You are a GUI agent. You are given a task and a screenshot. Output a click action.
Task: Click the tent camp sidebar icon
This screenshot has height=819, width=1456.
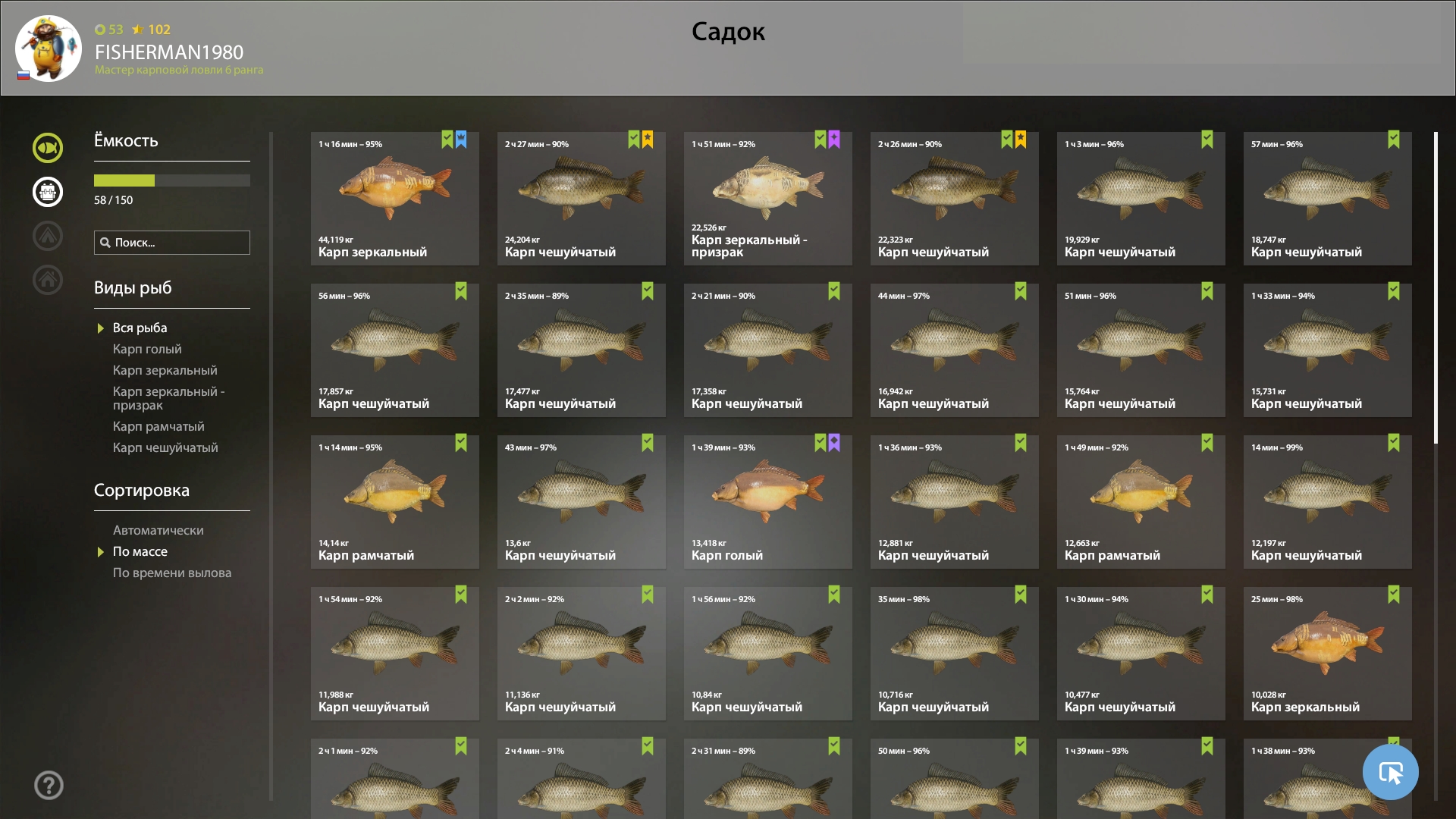coord(48,236)
